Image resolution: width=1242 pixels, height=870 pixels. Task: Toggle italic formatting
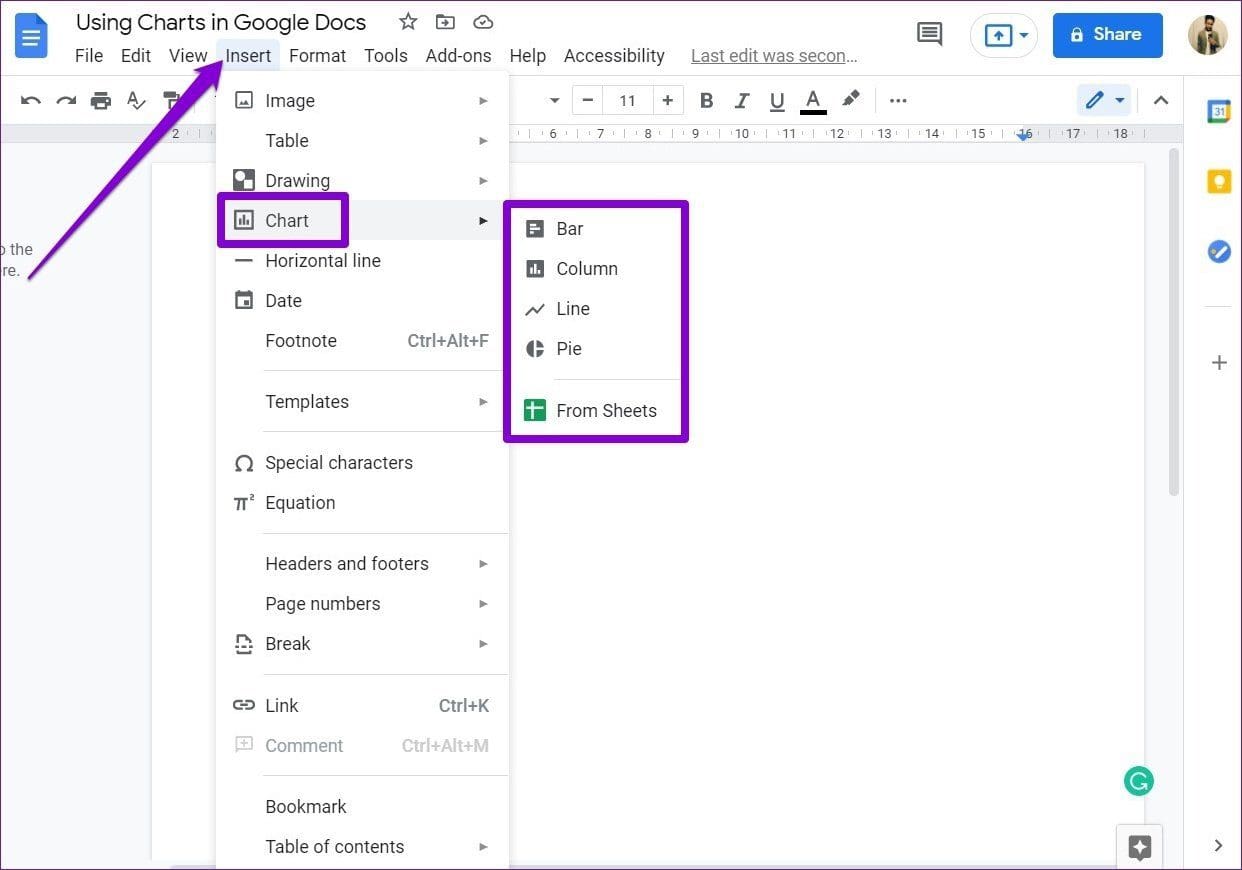tap(742, 100)
